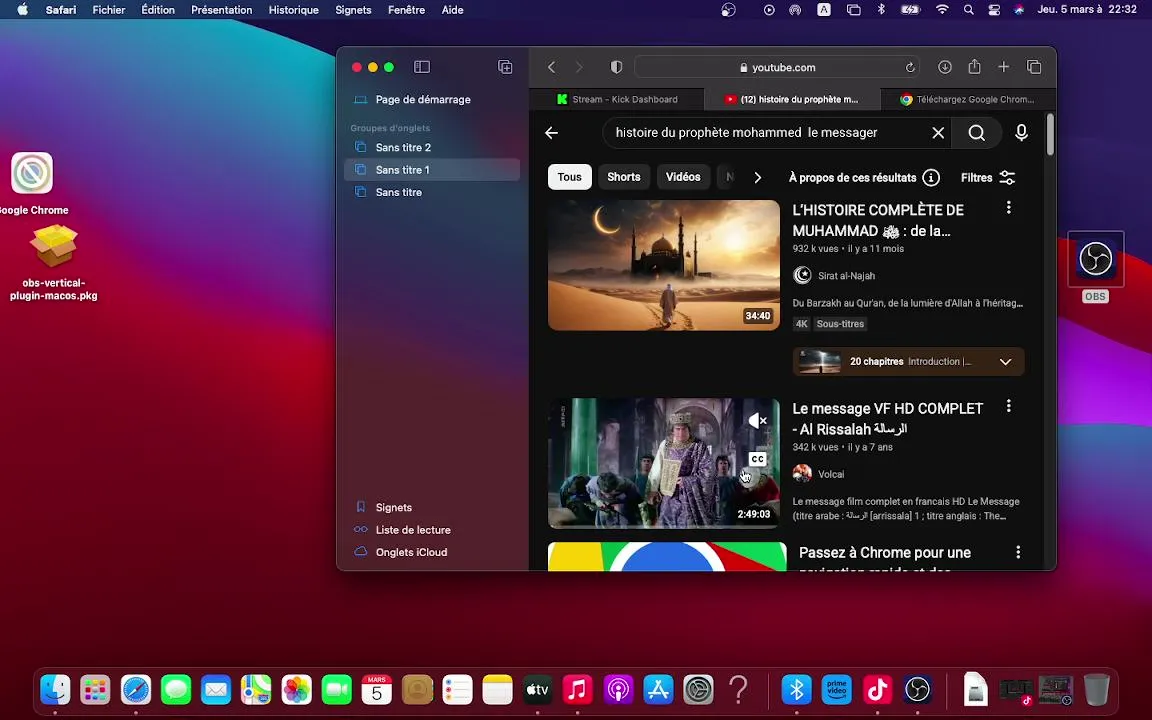This screenshot has height=720, width=1152.
Task: Open more options for Le message VF video
Action: coord(1009,406)
